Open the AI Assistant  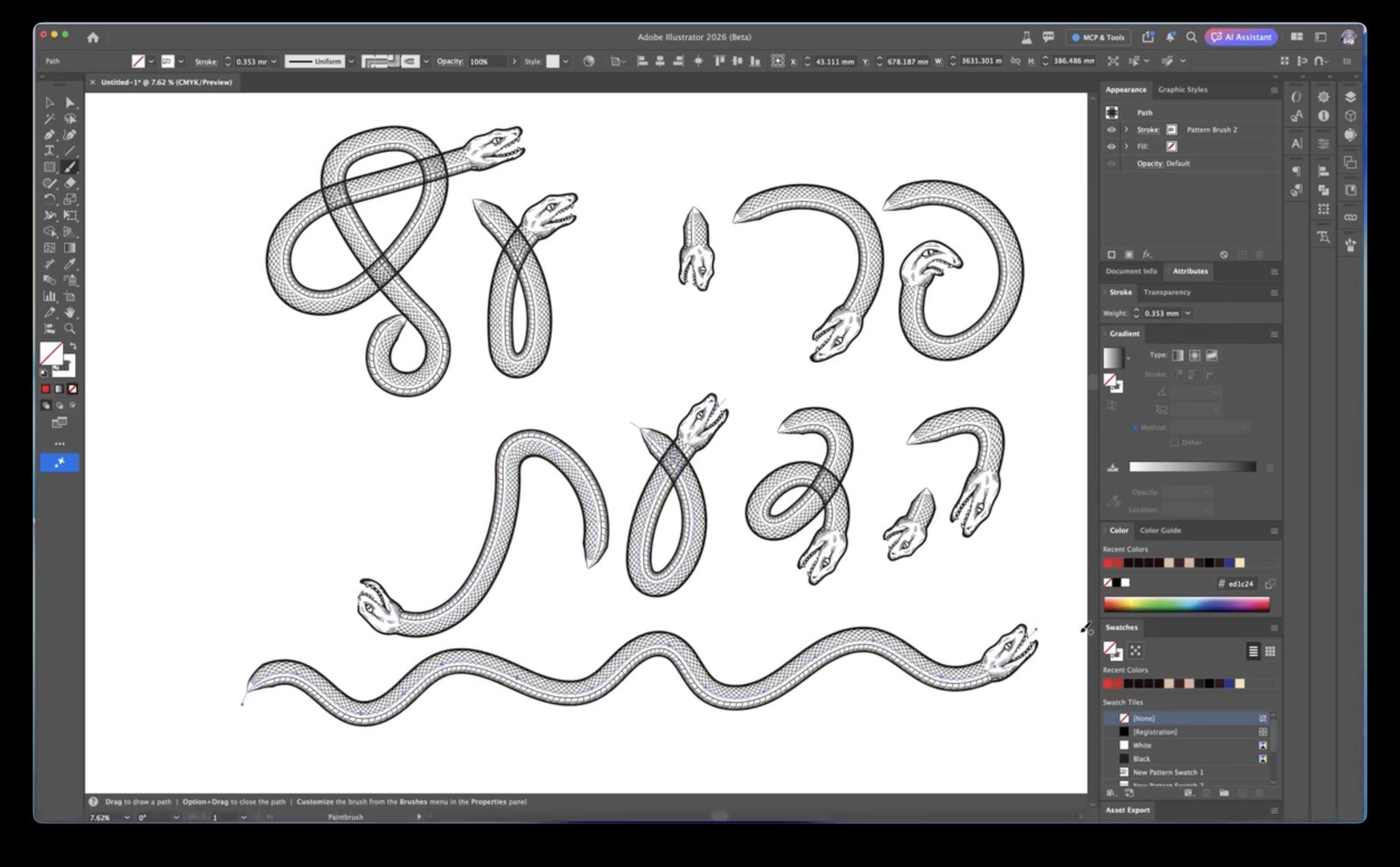coord(1241,37)
